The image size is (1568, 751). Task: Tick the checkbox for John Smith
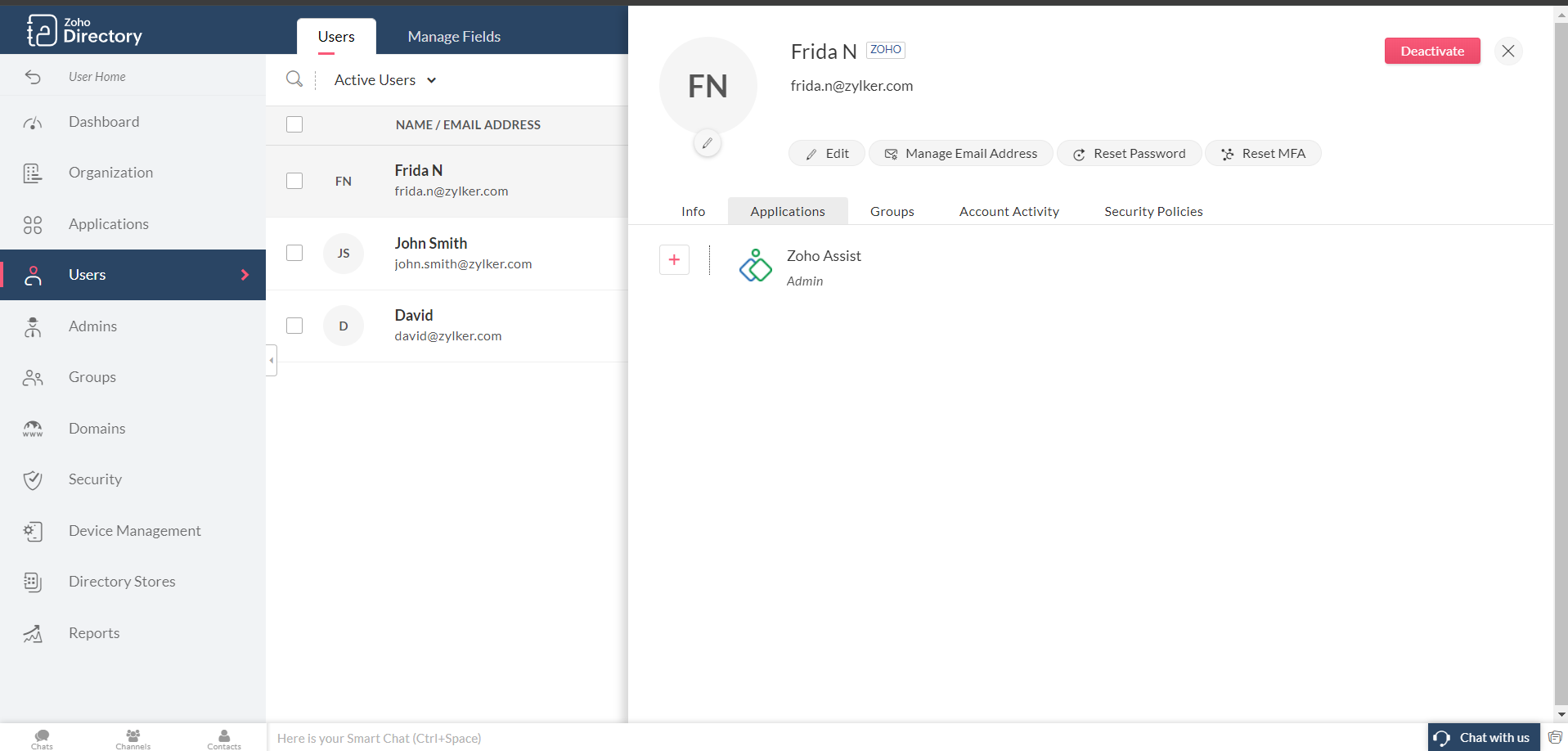click(294, 253)
